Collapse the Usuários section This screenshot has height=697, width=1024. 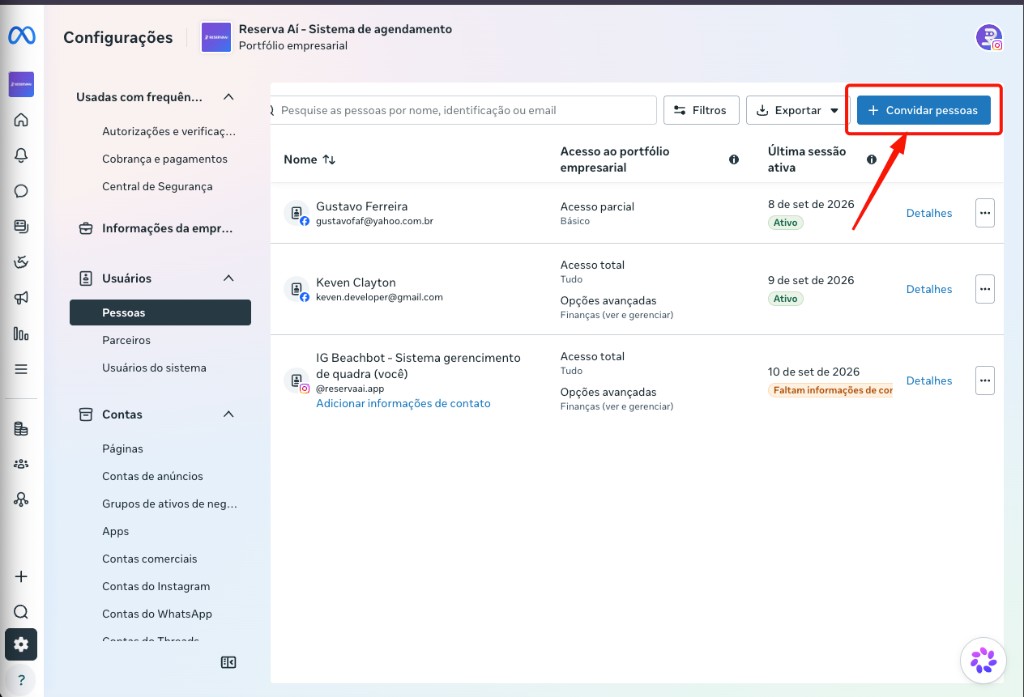pyautogui.click(x=229, y=278)
